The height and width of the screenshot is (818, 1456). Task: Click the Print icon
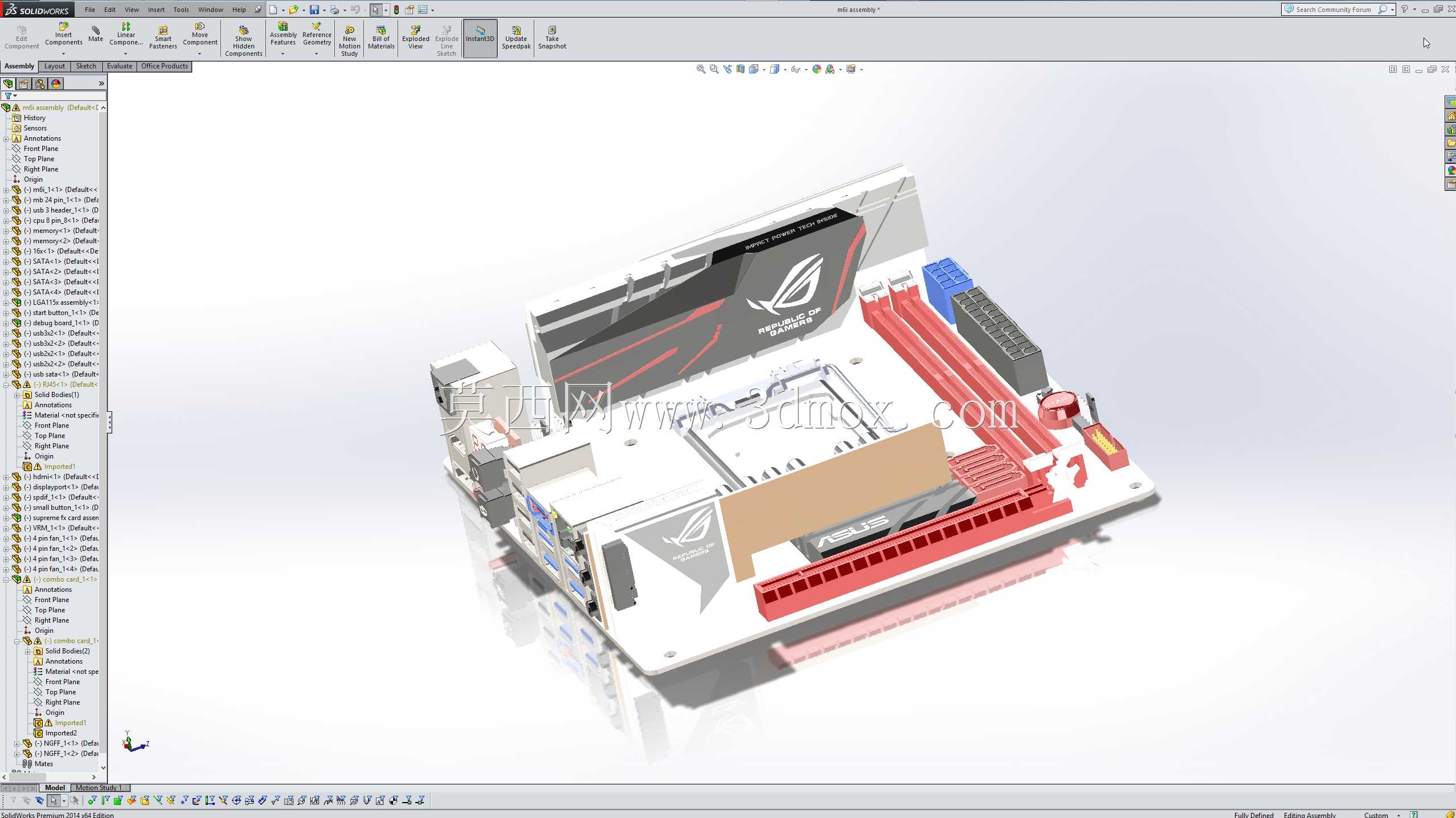(335, 10)
